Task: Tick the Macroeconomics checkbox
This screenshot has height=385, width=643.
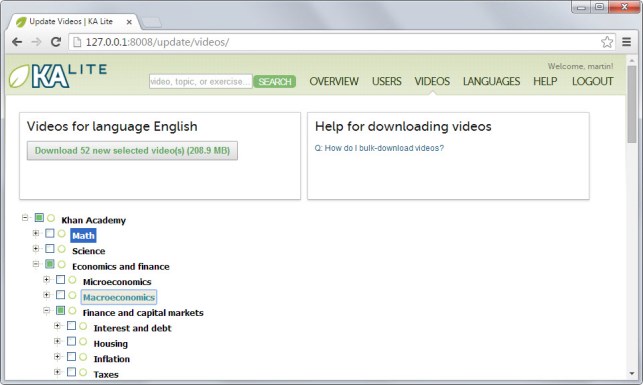Action: point(60,295)
